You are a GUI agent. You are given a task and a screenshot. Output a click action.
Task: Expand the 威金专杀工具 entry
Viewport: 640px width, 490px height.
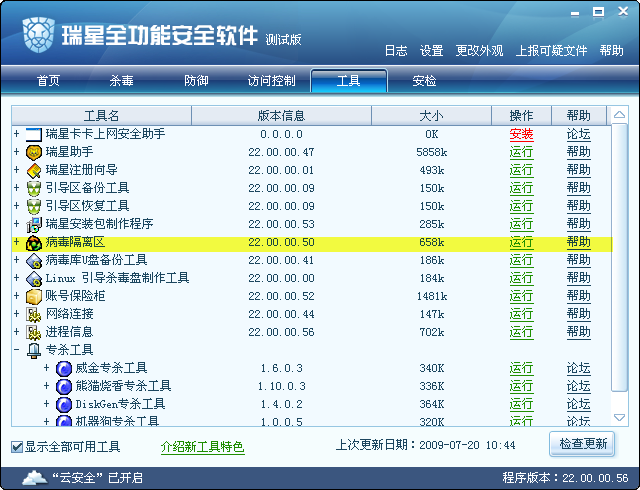[47, 368]
